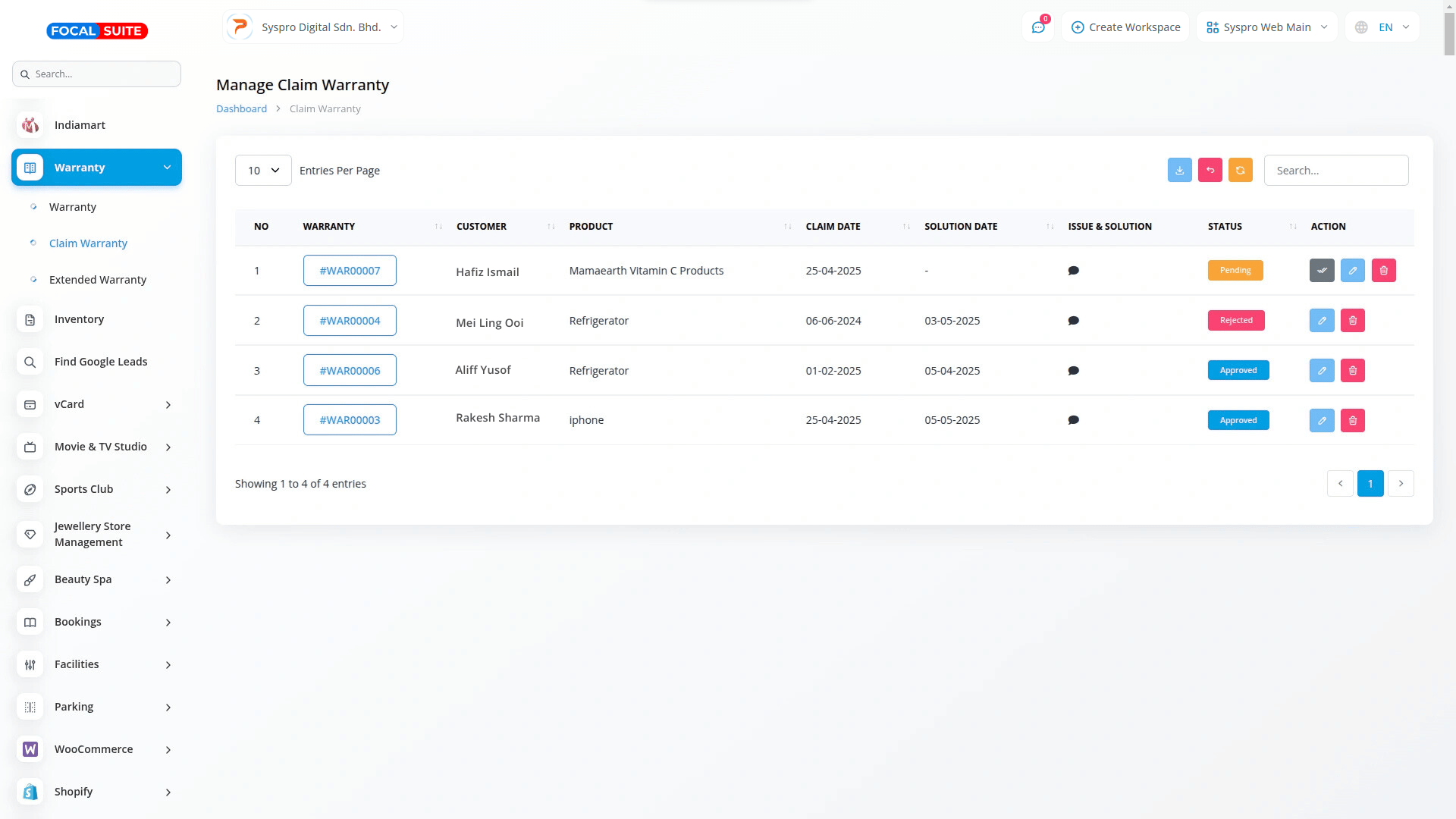Viewport: 1456px width, 819px height.
Task: Click the orange refresh icon
Action: click(x=1241, y=171)
